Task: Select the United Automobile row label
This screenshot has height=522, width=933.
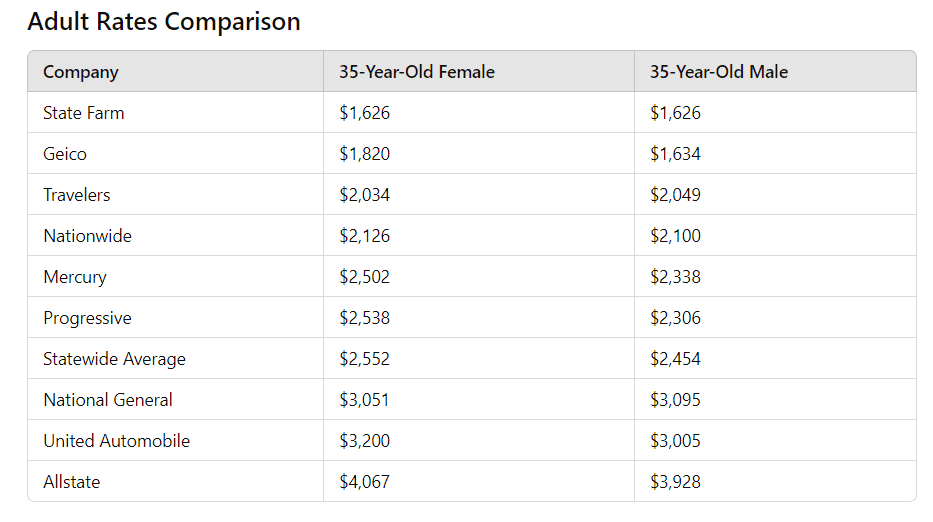Action: tap(116, 441)
